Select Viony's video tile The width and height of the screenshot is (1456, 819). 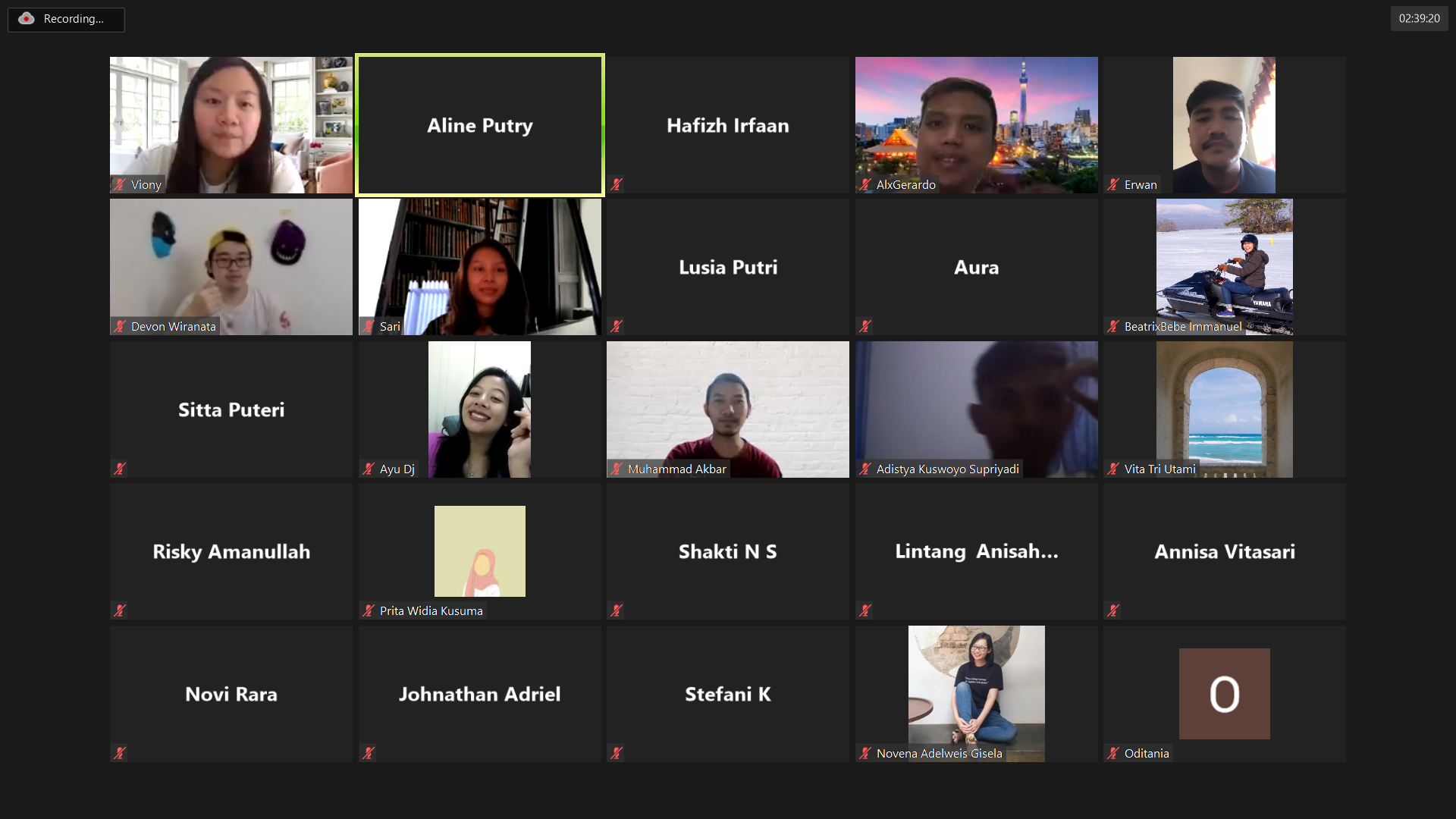coord(231,125)
